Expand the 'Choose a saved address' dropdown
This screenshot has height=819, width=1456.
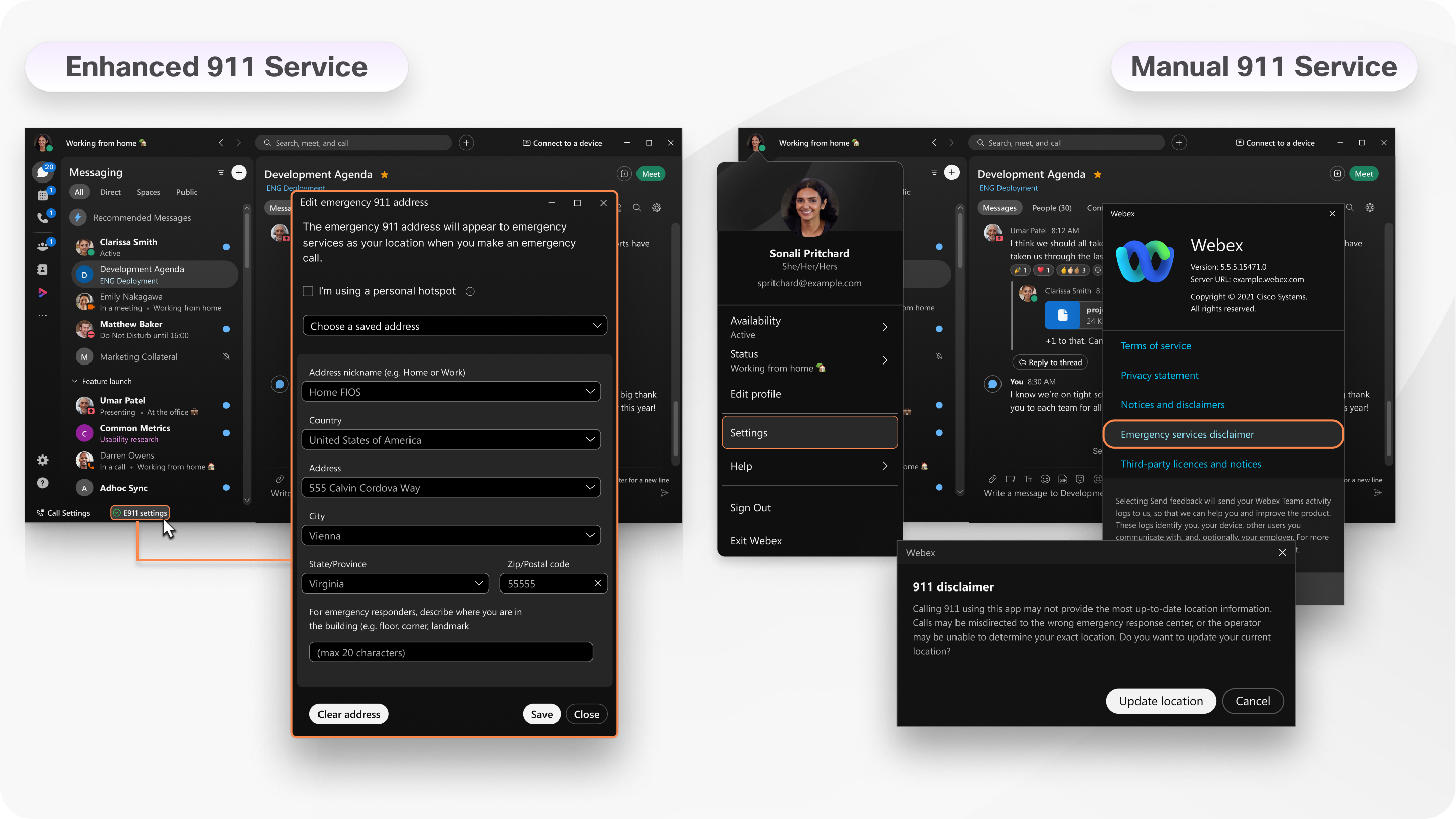coord(454,325)
